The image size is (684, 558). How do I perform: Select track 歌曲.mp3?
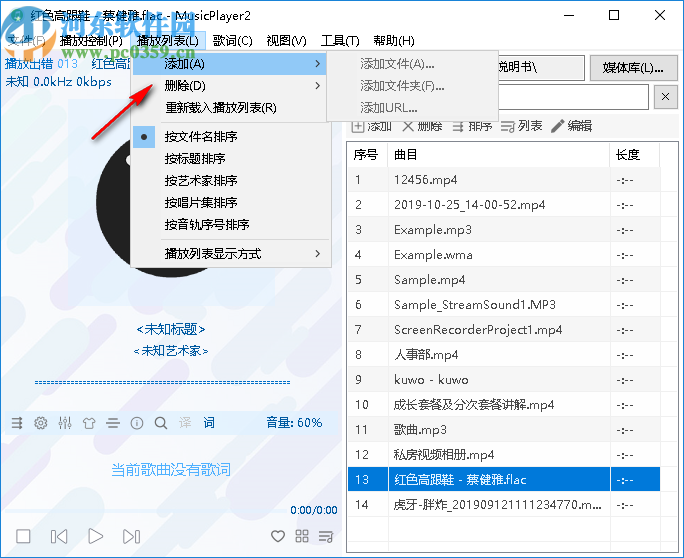pos(504,430)
